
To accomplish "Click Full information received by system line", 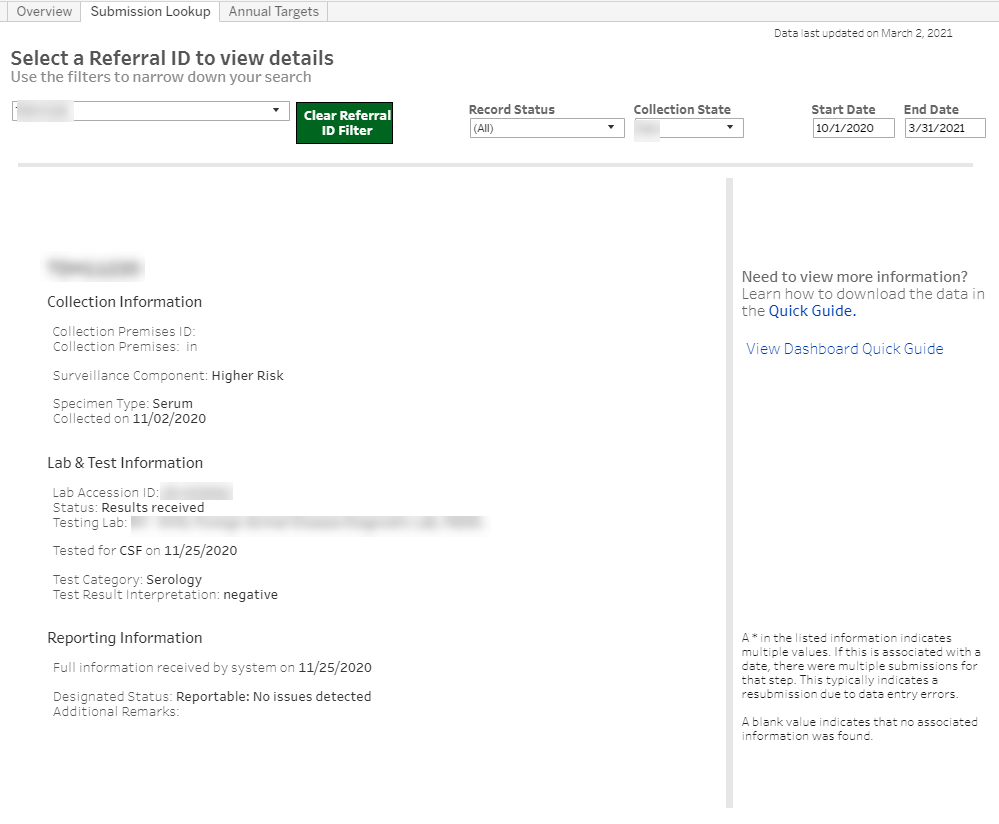I will [212, 668].
